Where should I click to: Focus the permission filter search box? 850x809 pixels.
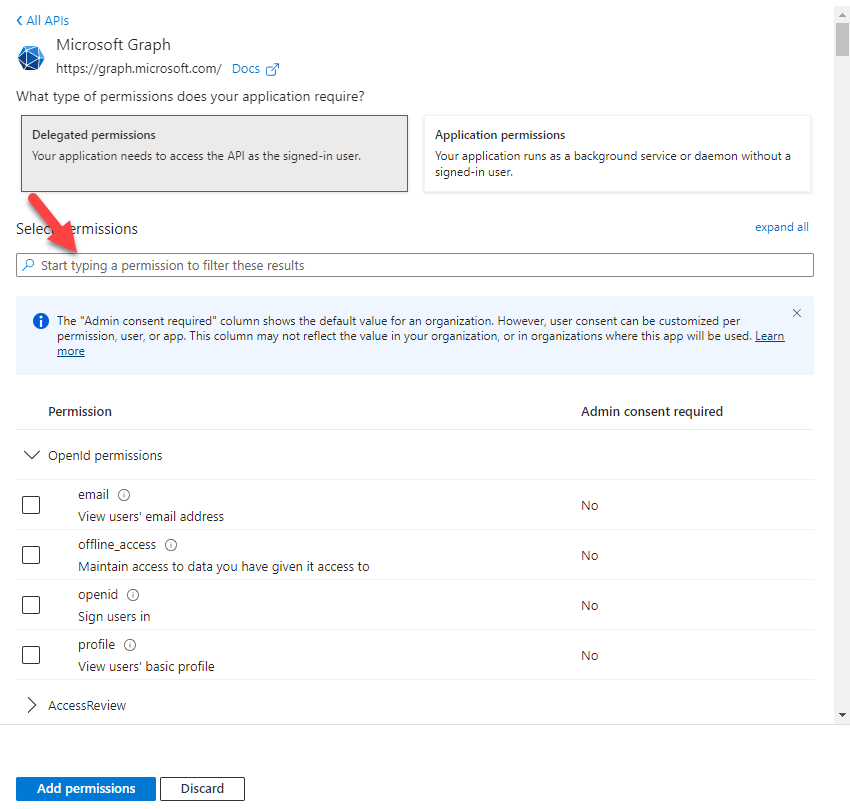pyautogui.click(x=415, y=265)
